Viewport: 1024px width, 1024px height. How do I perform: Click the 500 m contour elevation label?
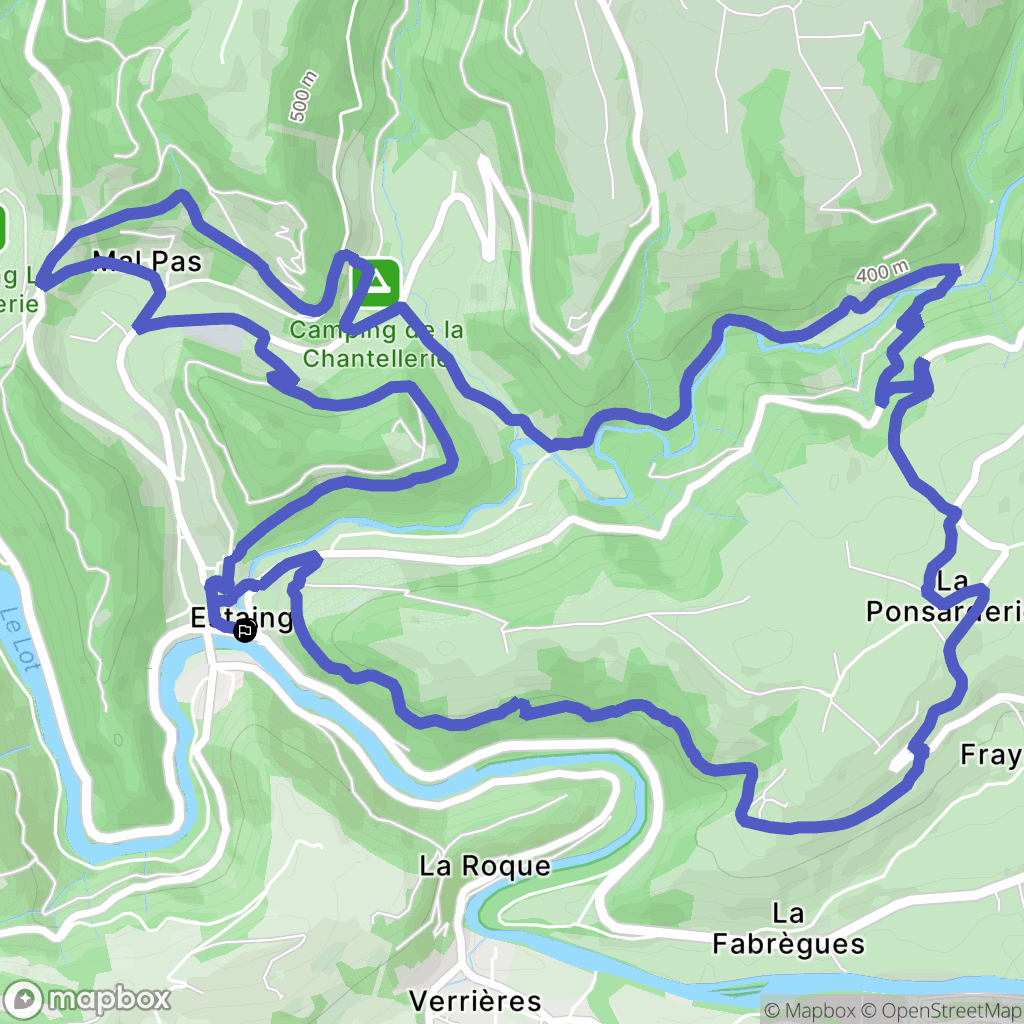tap(304, 97)
